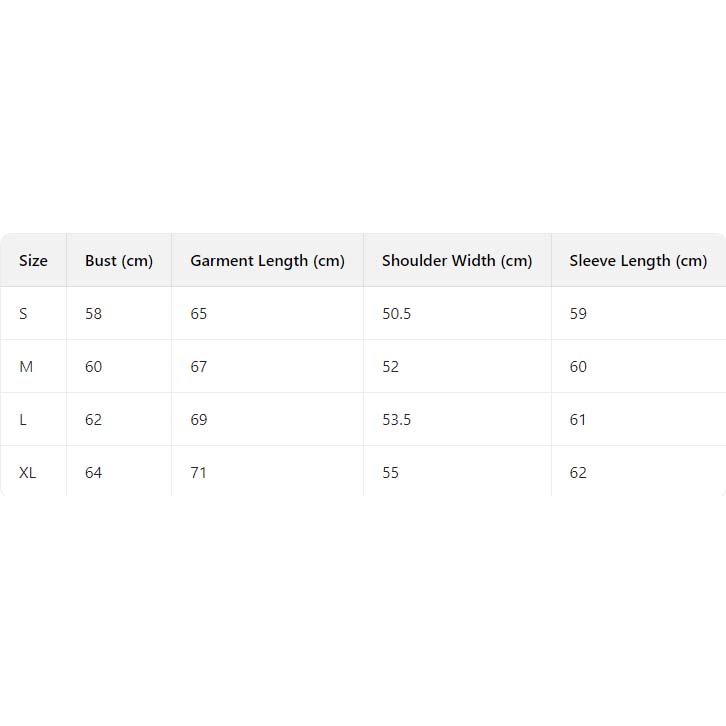This screenshot has width=726, height=726.
Task: Select shoulder width value 53.5
Action: coord(396,420)
